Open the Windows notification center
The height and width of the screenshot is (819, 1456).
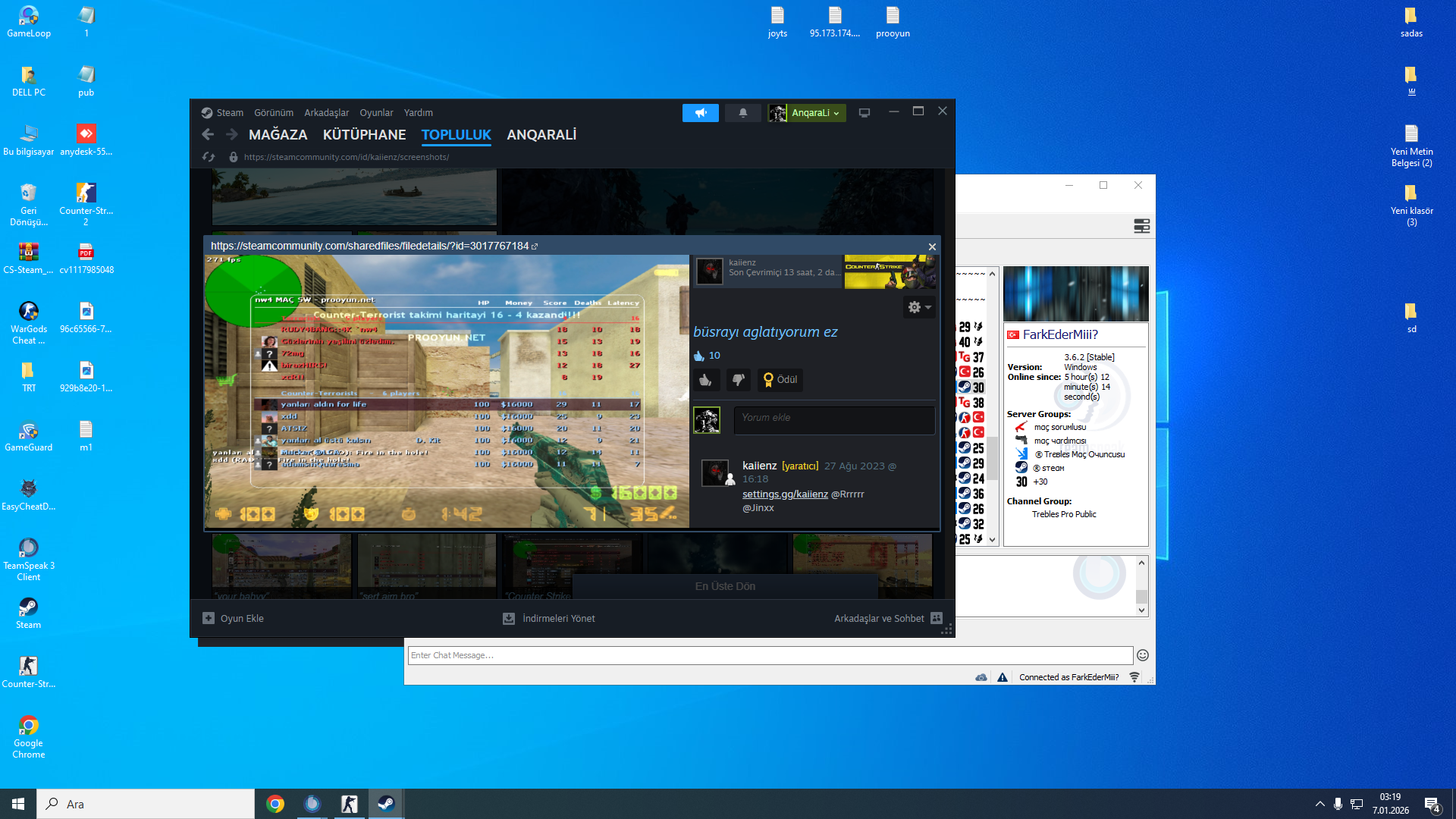point(1432,805)
